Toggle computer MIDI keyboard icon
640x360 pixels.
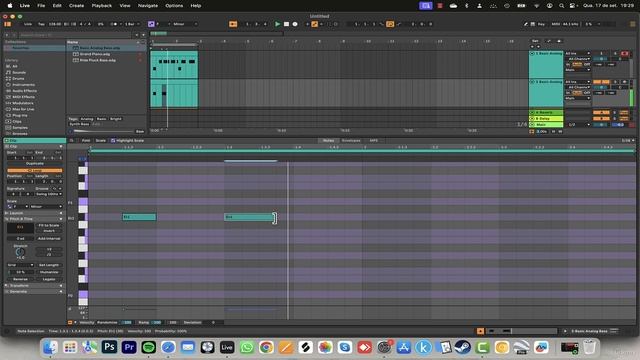point(533,24)
